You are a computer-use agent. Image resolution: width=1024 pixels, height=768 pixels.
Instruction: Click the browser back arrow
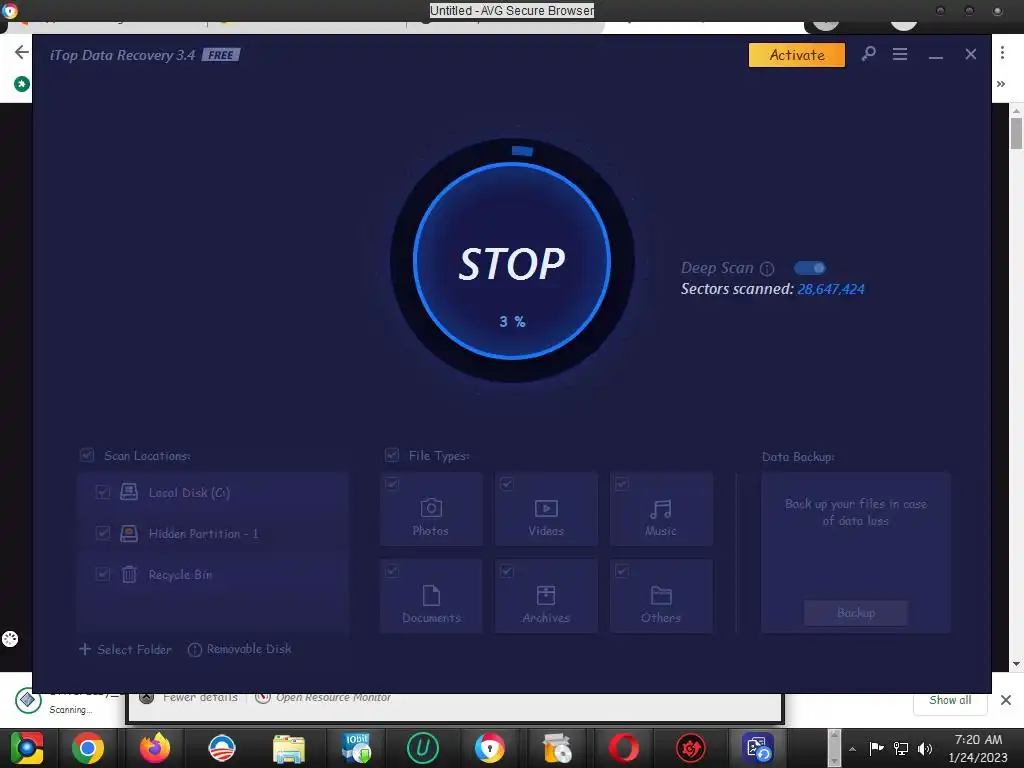(22, 52)
